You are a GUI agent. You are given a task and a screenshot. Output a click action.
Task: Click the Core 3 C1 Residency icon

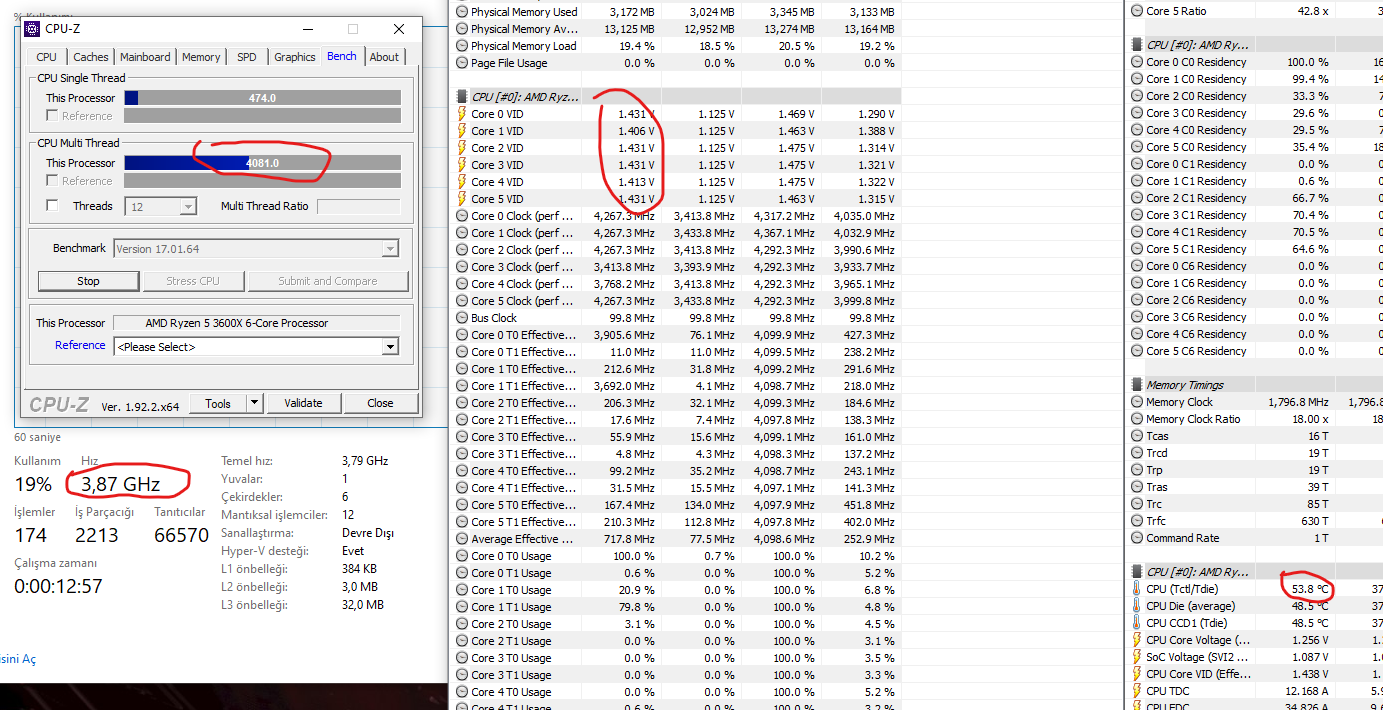coord(1137,215)
